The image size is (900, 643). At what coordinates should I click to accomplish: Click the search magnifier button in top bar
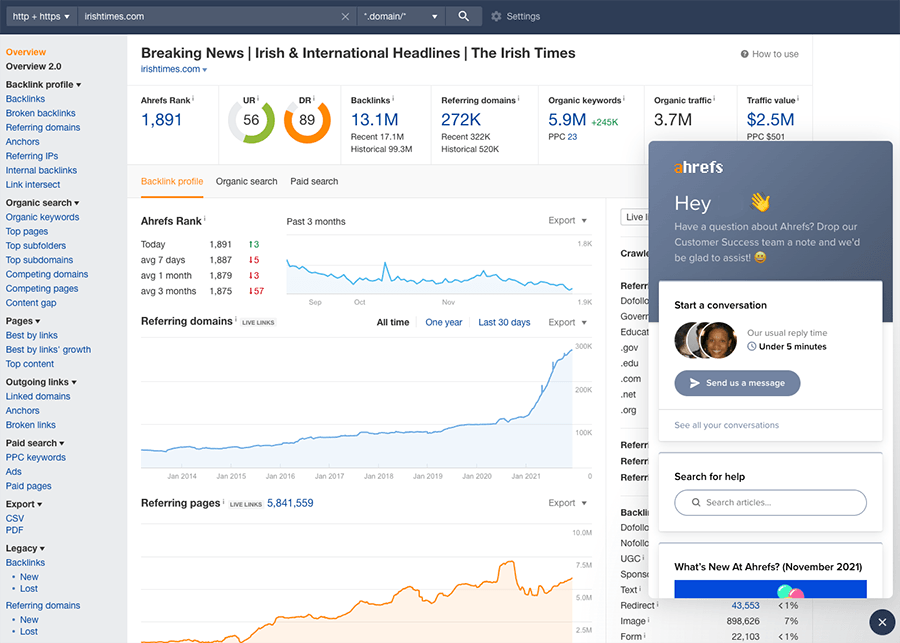(463, 16)
